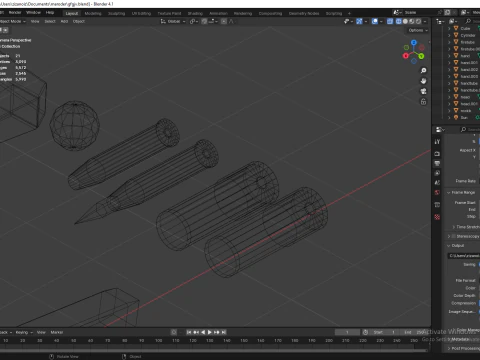Open viewport Object menu
The height and width of the screenshot is (360, 480).
coord(79,21)
